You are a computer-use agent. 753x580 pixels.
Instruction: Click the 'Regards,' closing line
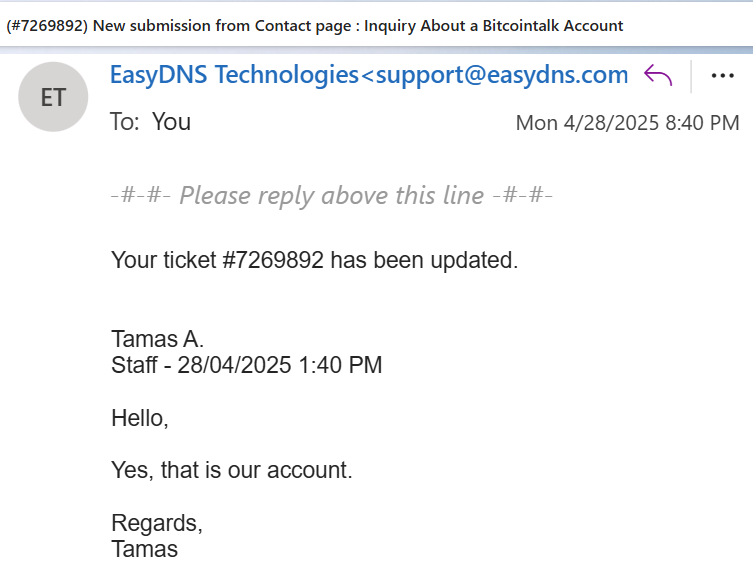click(157, 523)
